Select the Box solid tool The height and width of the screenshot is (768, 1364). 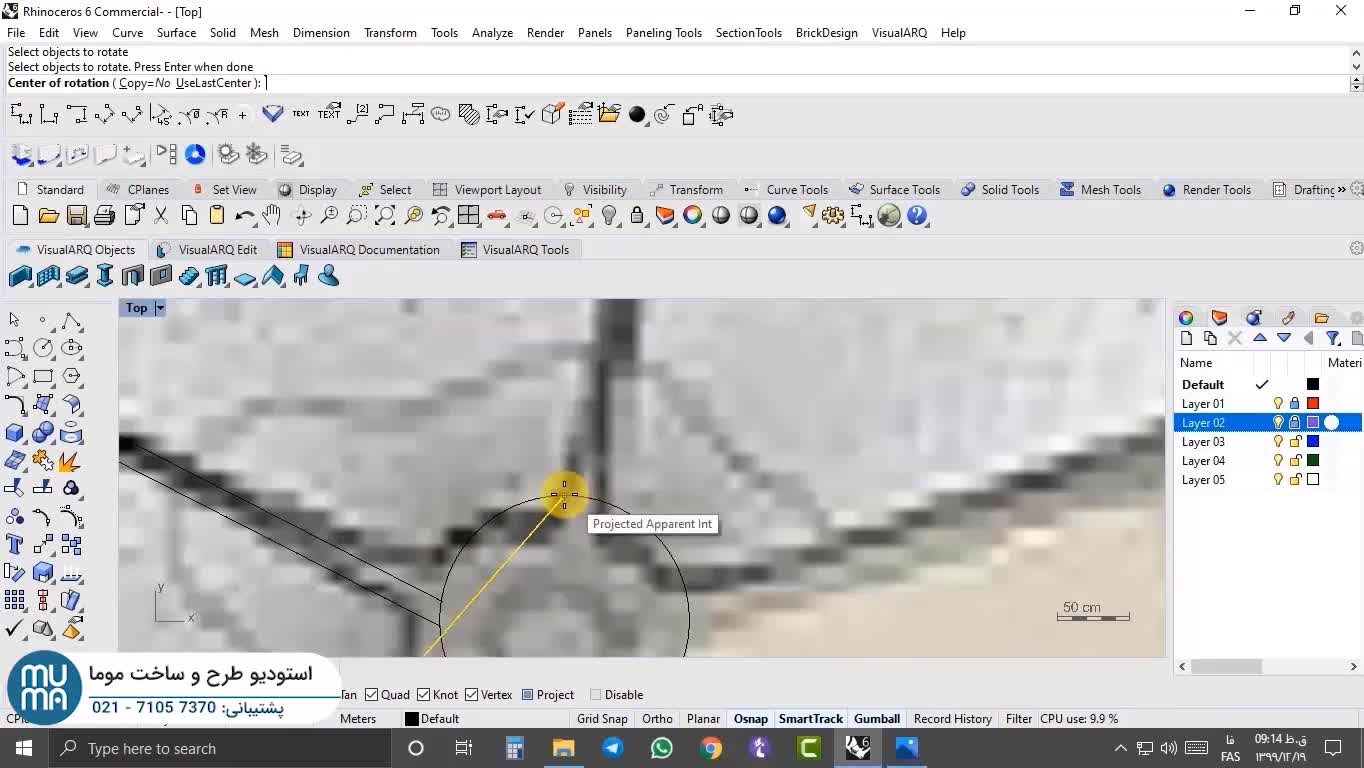[15, 433]
